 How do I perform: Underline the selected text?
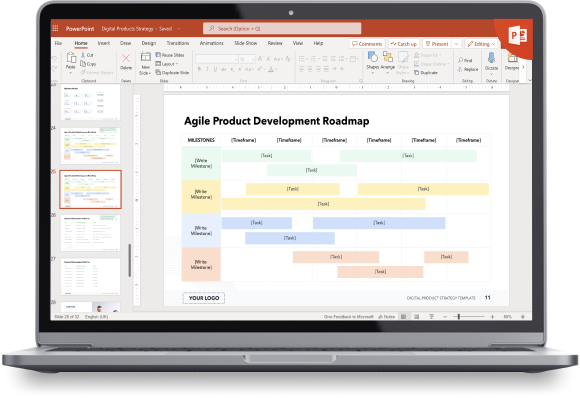(x=215, y=69)
